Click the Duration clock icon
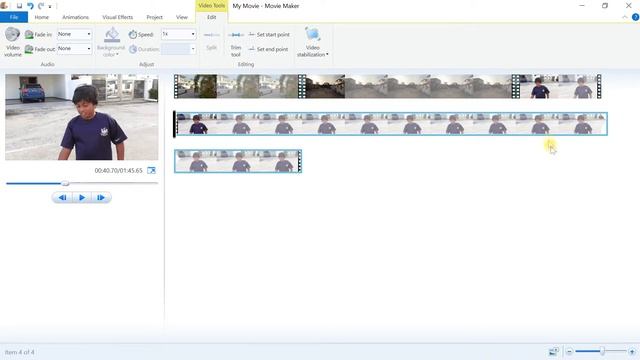 (133, 49)
